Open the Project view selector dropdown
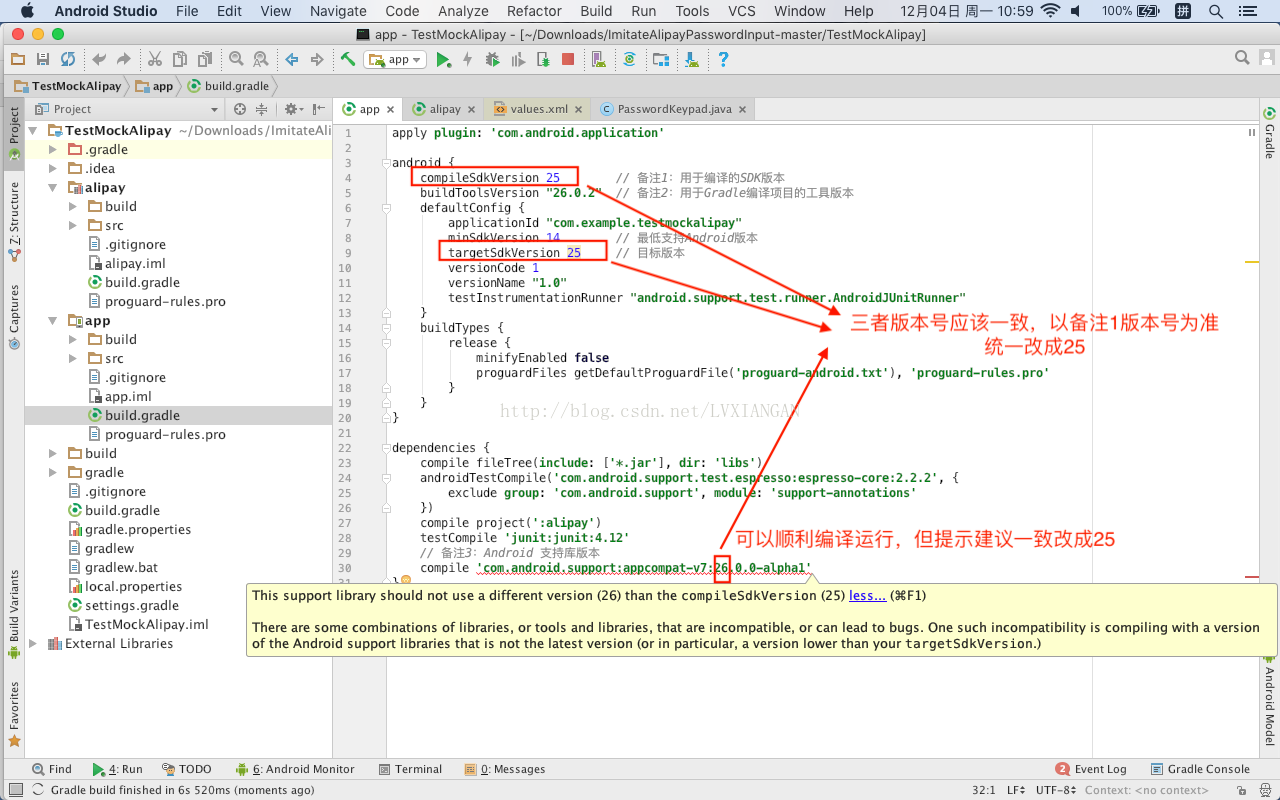This screenshot has width=1280, height=800. point(127,109)
